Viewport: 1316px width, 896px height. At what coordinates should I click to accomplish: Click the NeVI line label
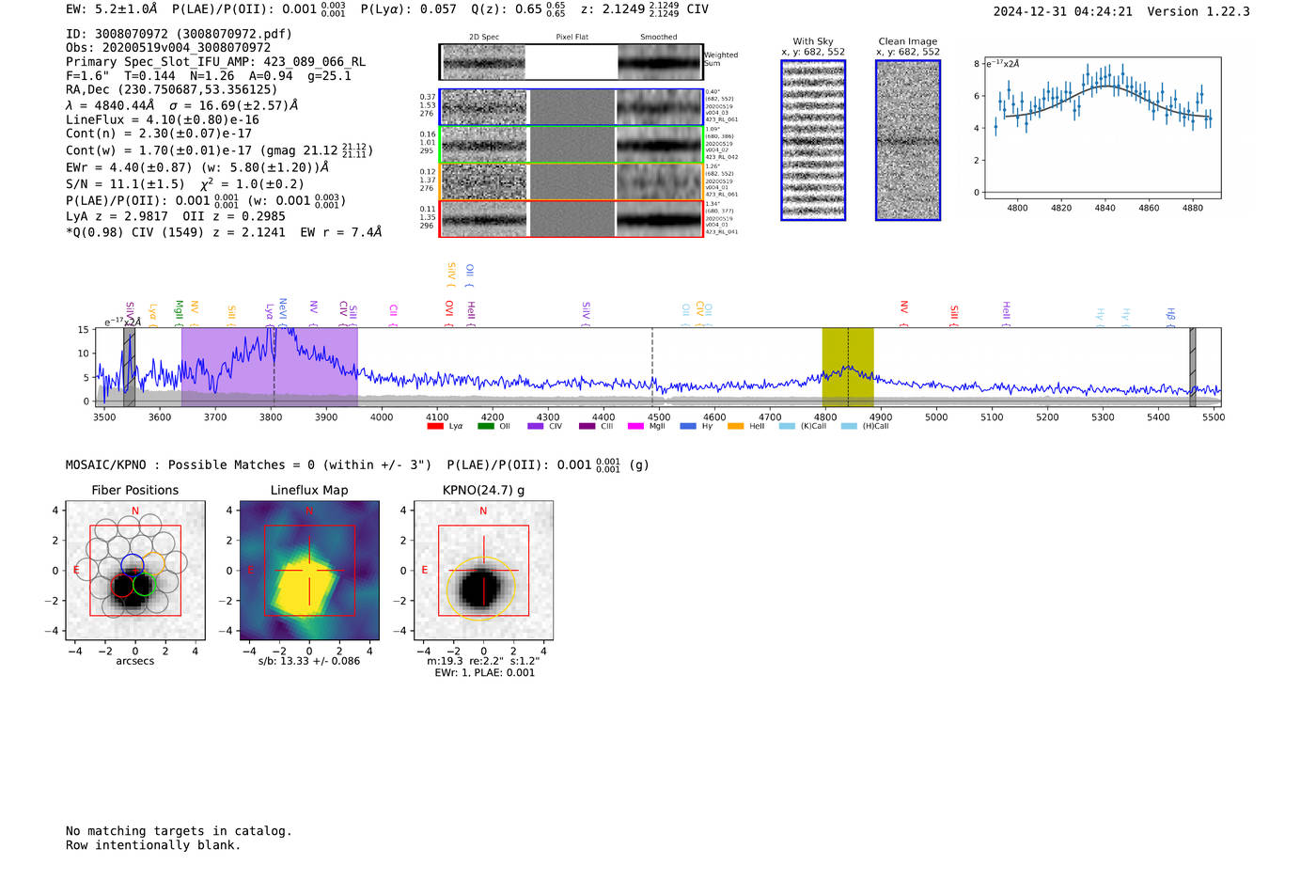pos(282,313)
